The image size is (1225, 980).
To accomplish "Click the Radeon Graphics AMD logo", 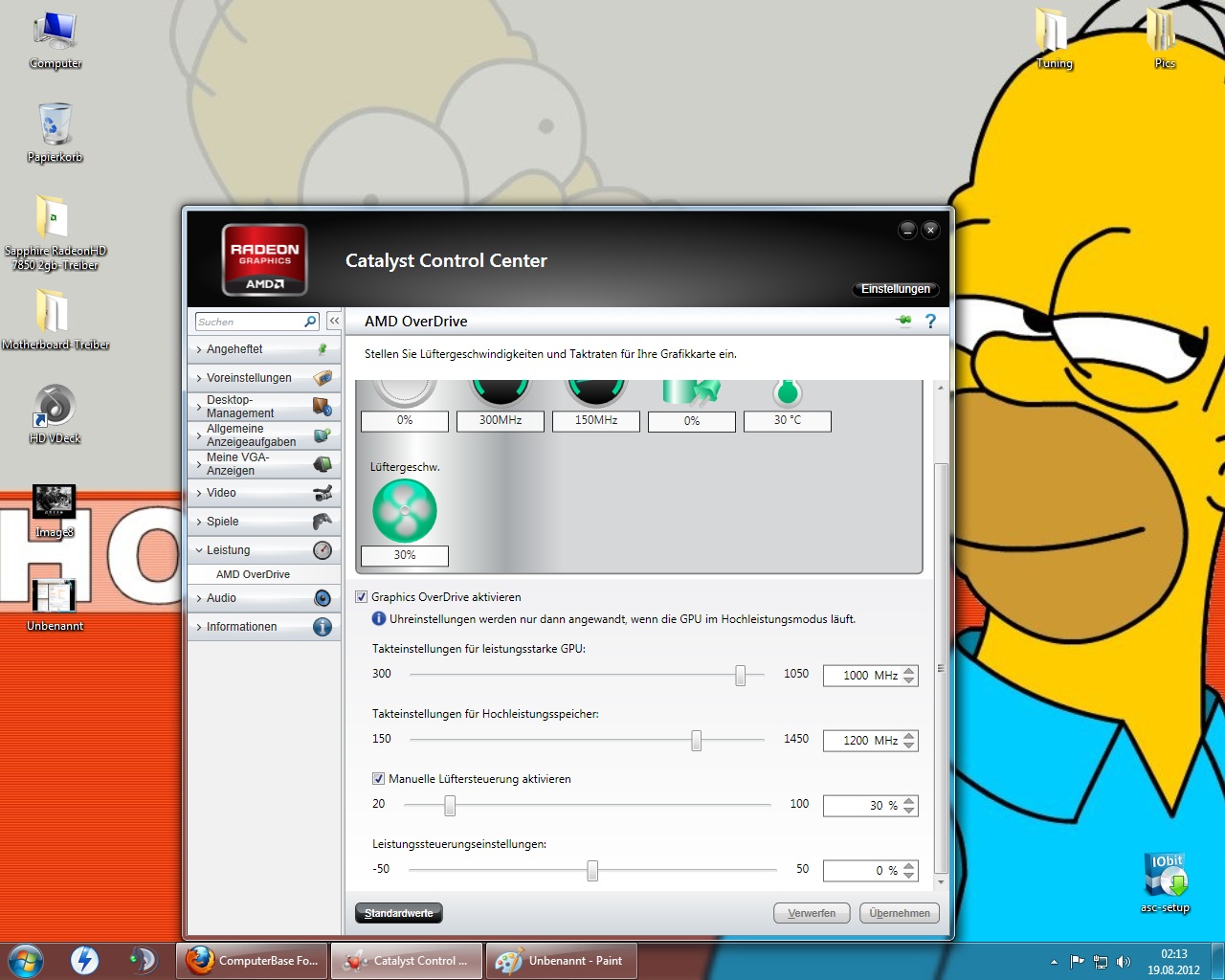I will [265, 259].
